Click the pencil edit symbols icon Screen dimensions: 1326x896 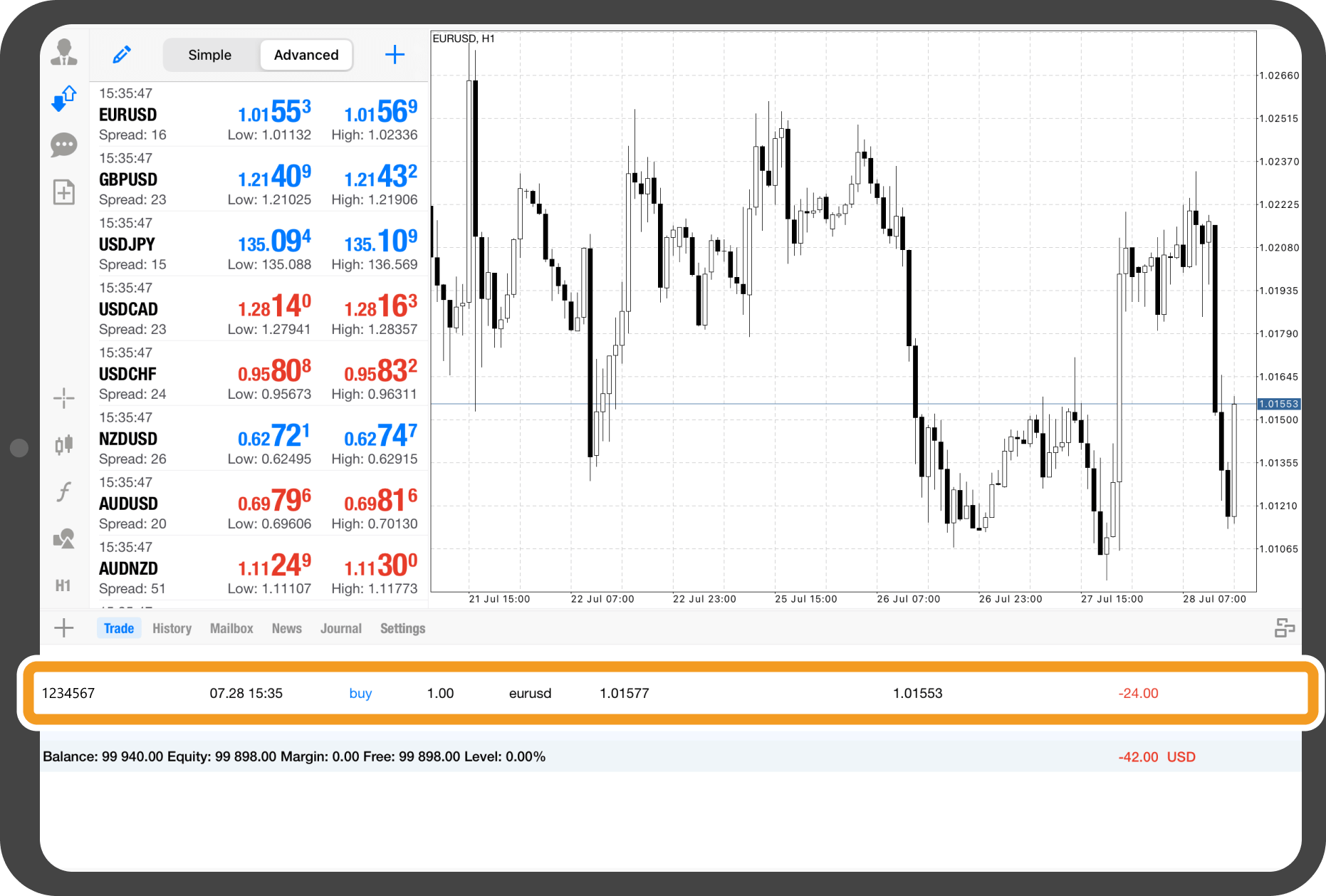[122, 55]
